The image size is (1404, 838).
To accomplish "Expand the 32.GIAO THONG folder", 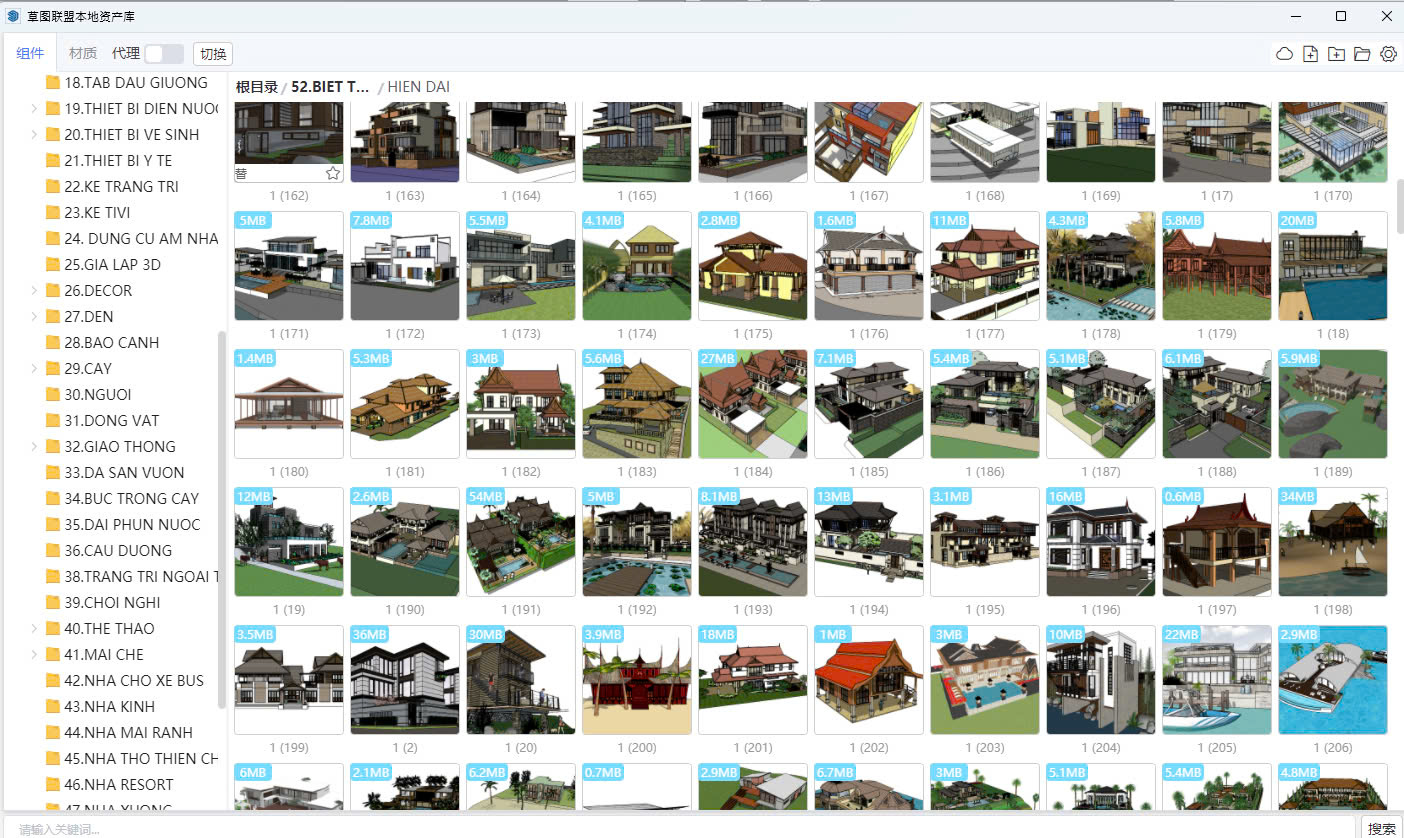I will [x=34, y=447].
